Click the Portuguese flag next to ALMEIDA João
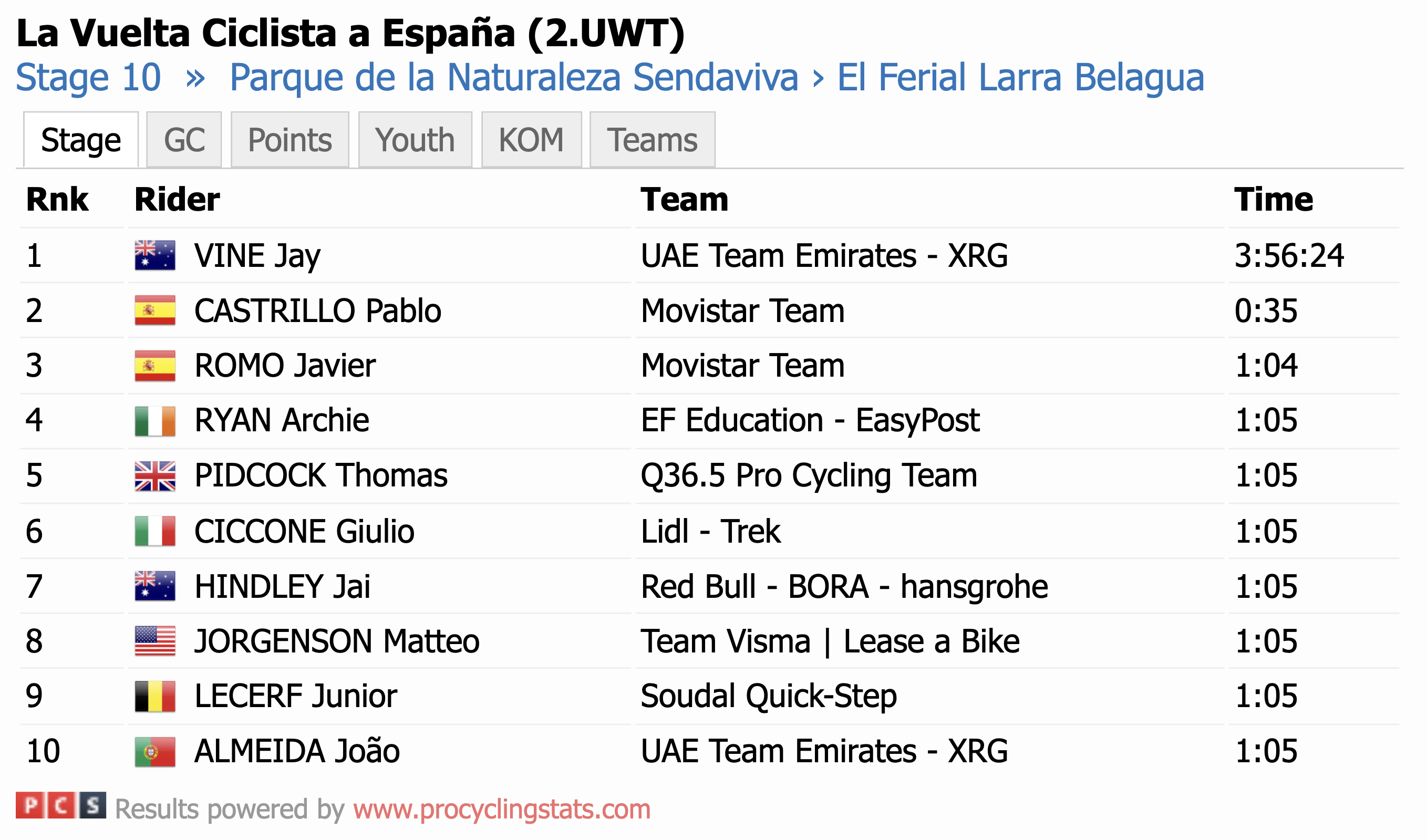The image size is (1427, 840). tap(155, 752)
